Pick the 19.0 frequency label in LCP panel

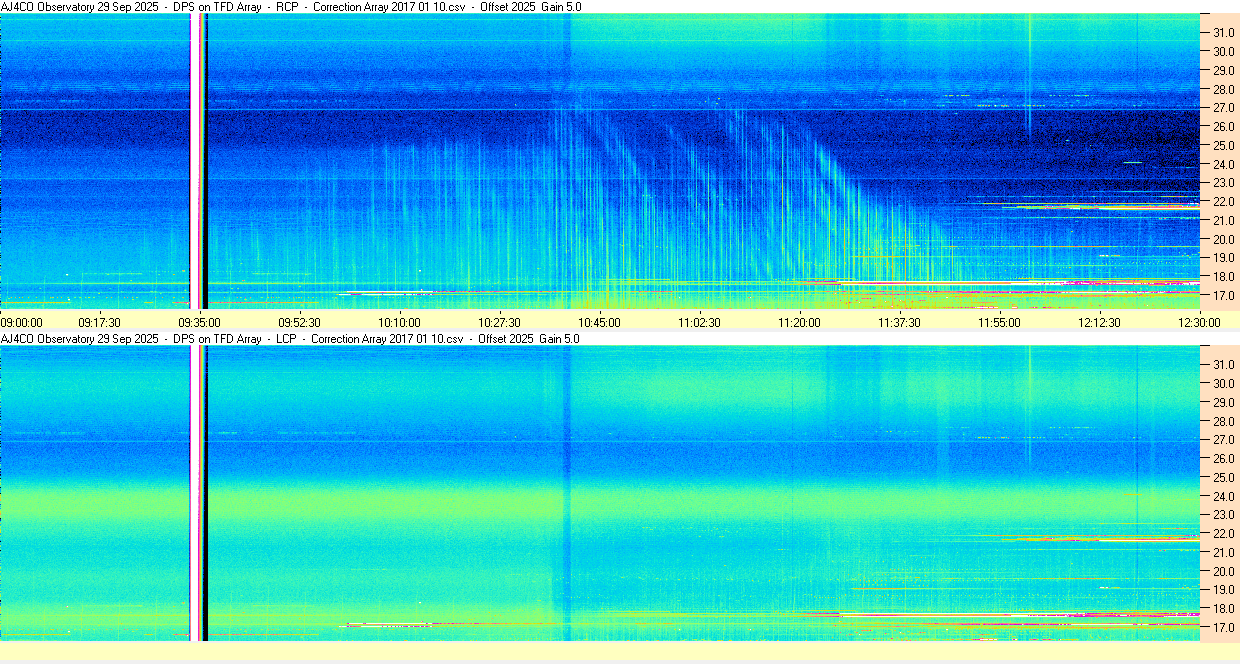pos(1223,591)
